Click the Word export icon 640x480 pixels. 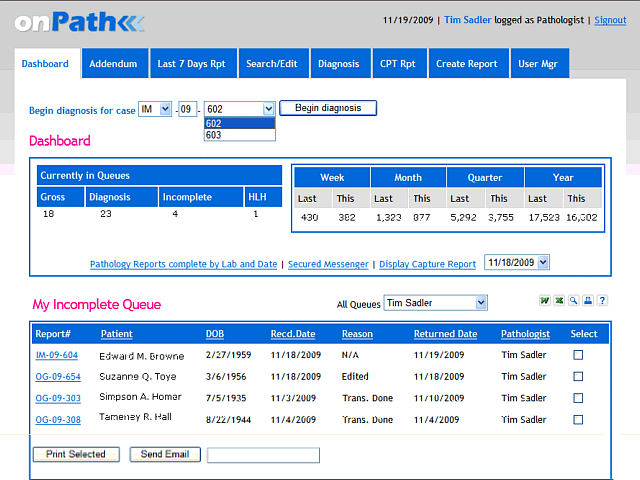coord(546,301)
